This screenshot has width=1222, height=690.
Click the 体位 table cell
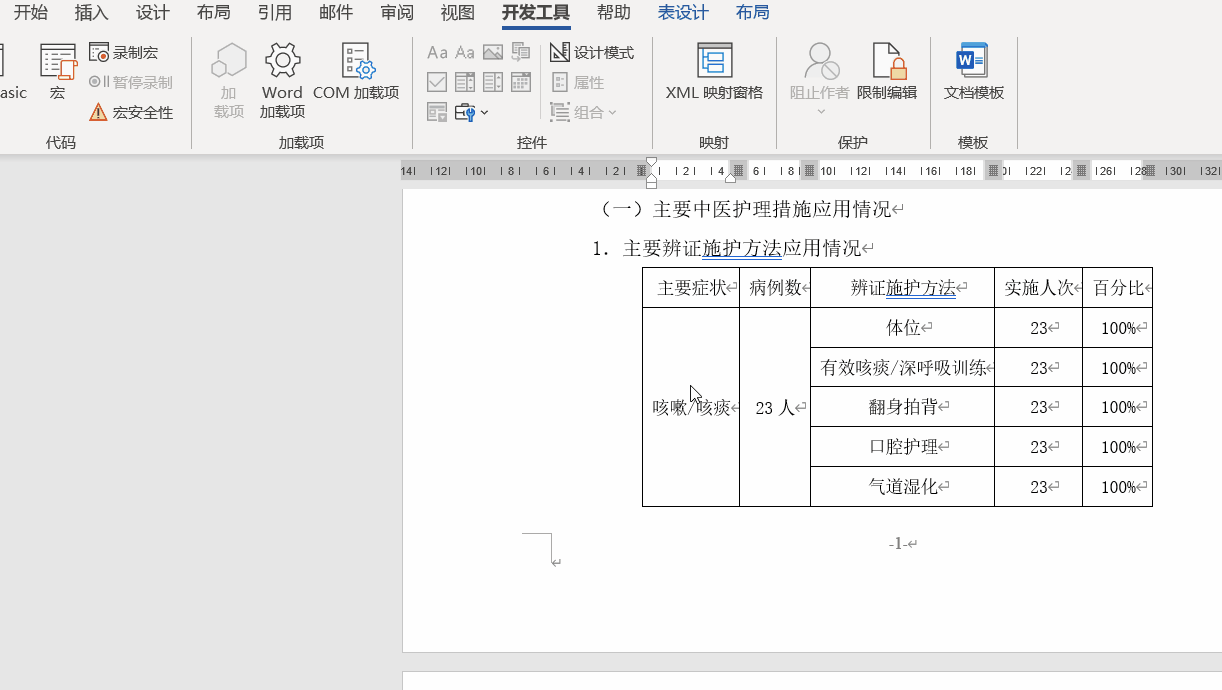pos(903,328)
